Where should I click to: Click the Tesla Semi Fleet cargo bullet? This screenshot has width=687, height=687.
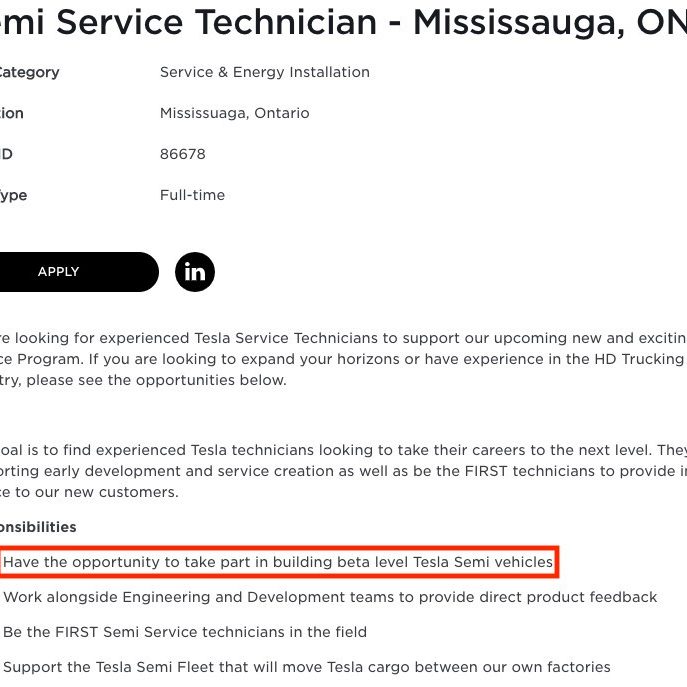307,667
